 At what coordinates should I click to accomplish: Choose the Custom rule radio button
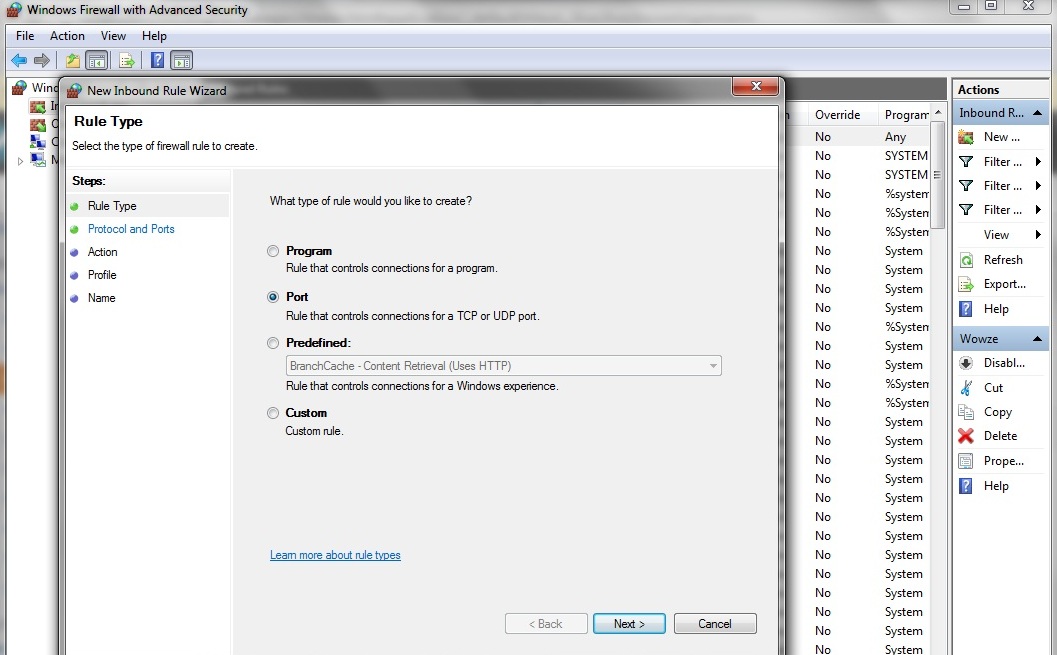(273, 413)
